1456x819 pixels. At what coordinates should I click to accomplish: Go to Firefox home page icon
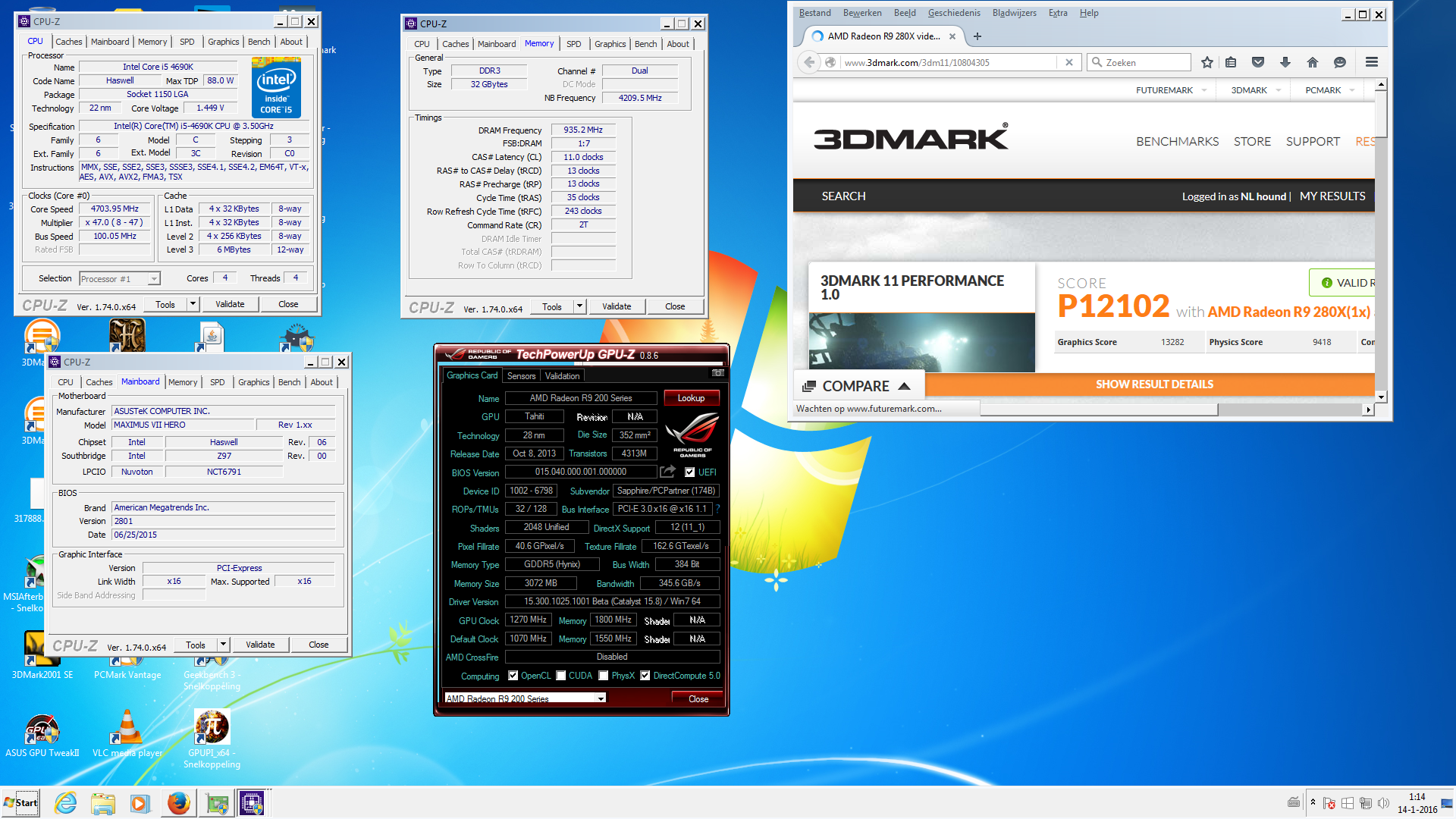(x=1313, y=62)
